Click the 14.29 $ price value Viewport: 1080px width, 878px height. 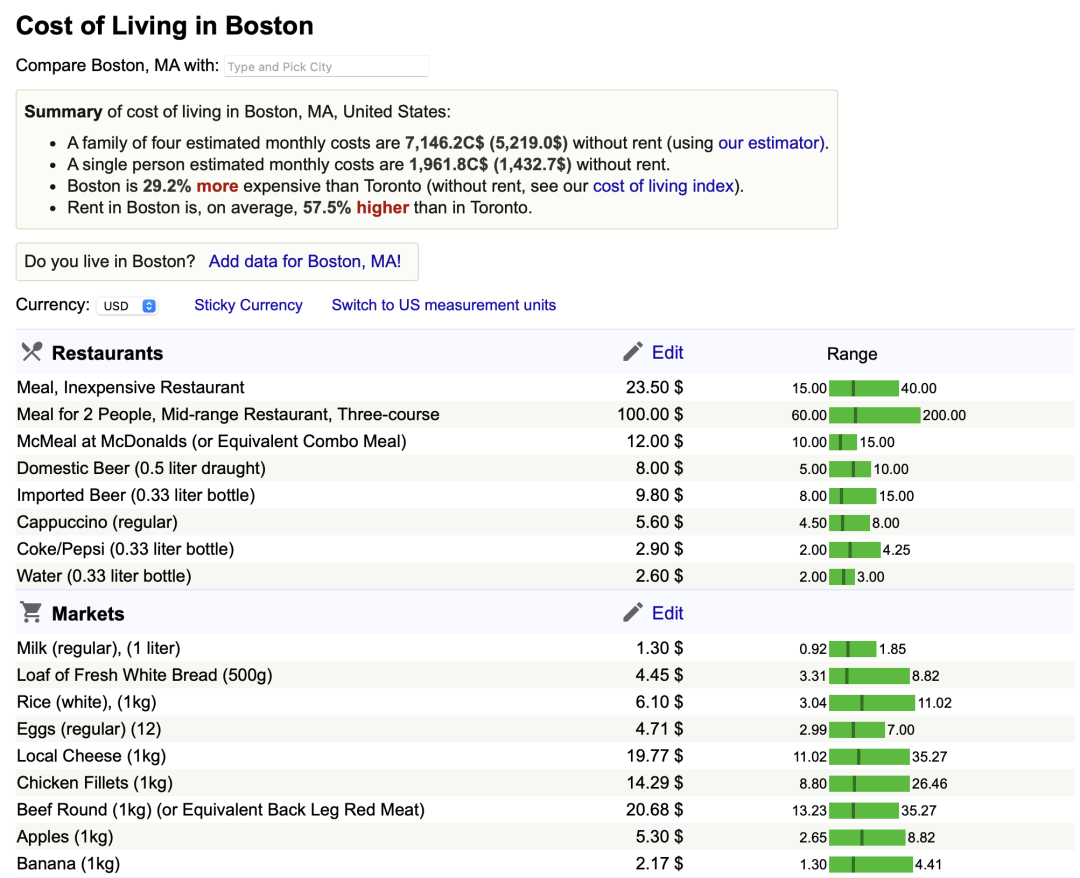pyautogui.click(x=654, y=782)
